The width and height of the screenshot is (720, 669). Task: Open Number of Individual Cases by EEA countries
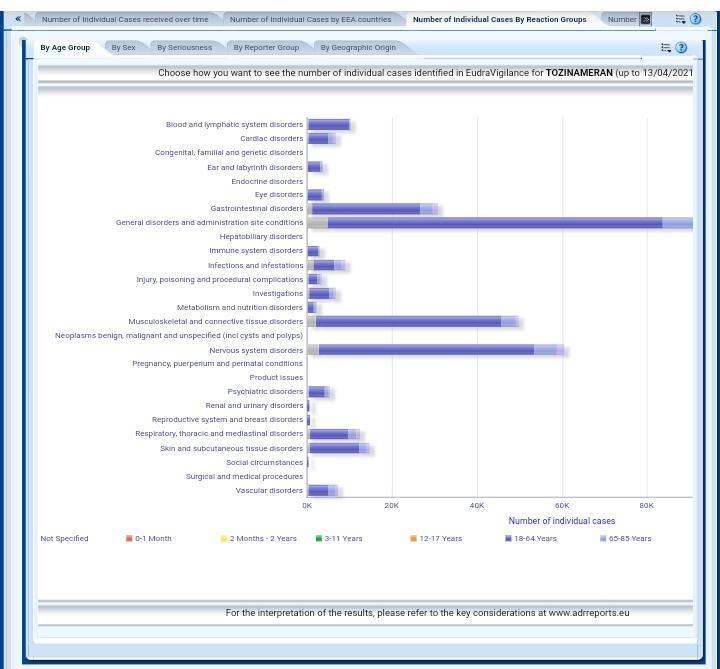(x=310, y=19)
